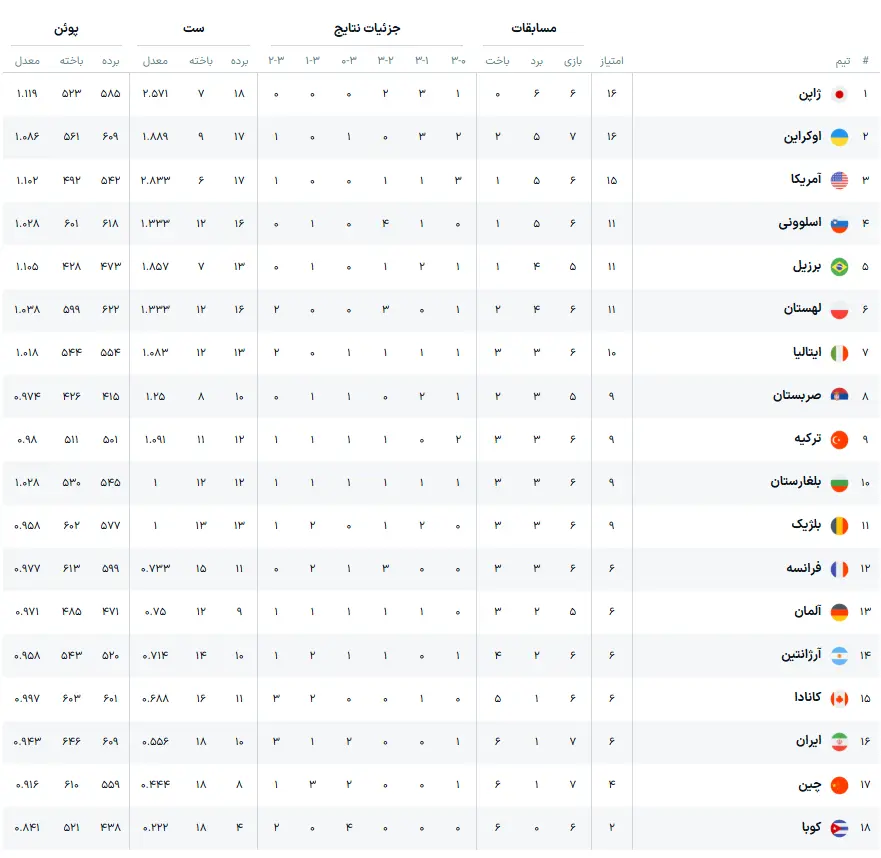Select the بلغارستان team name
Viewport: 881px width, 858px height.
coord(796,482)
